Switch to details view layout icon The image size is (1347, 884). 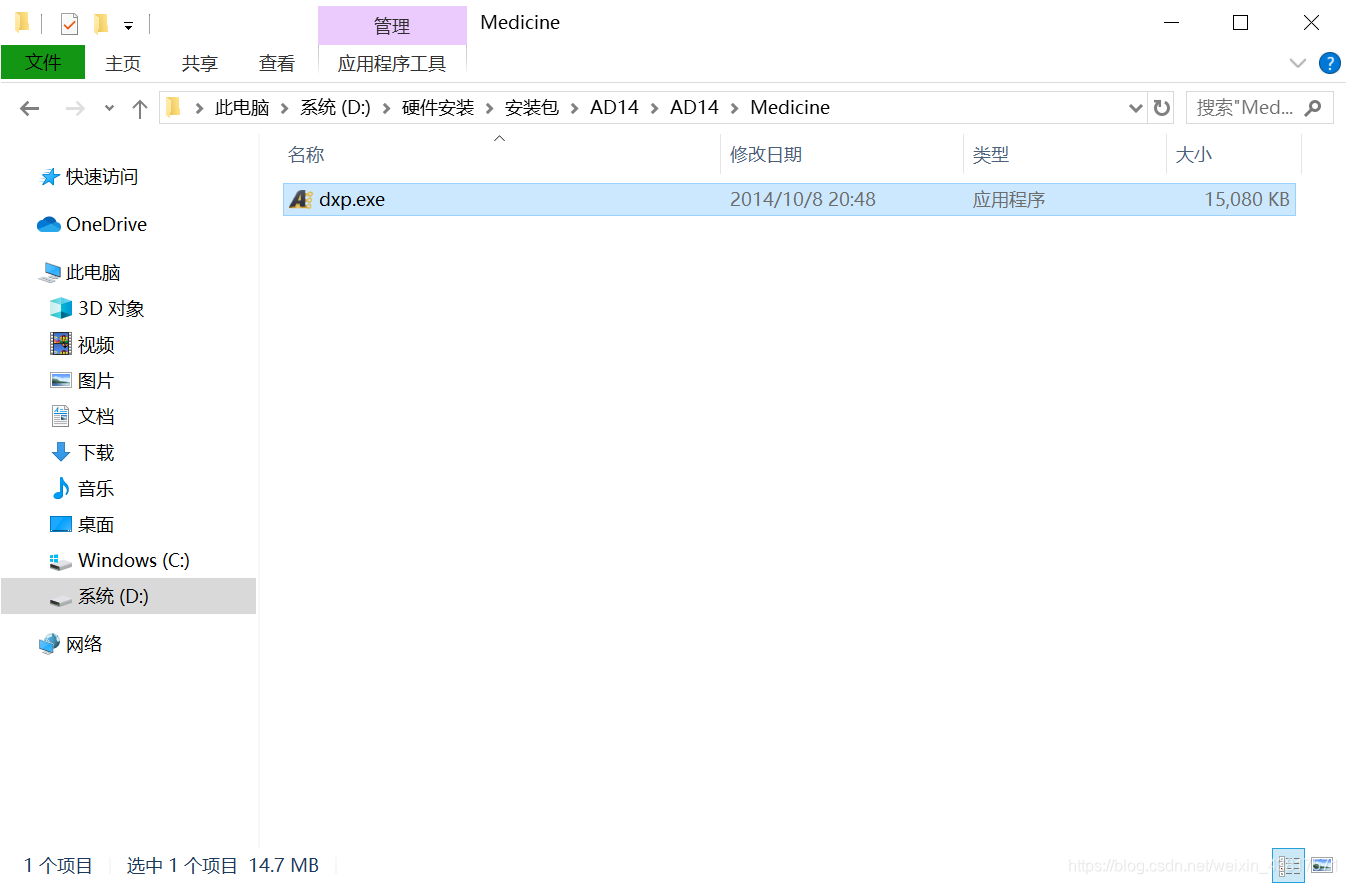click(1288, 865)
